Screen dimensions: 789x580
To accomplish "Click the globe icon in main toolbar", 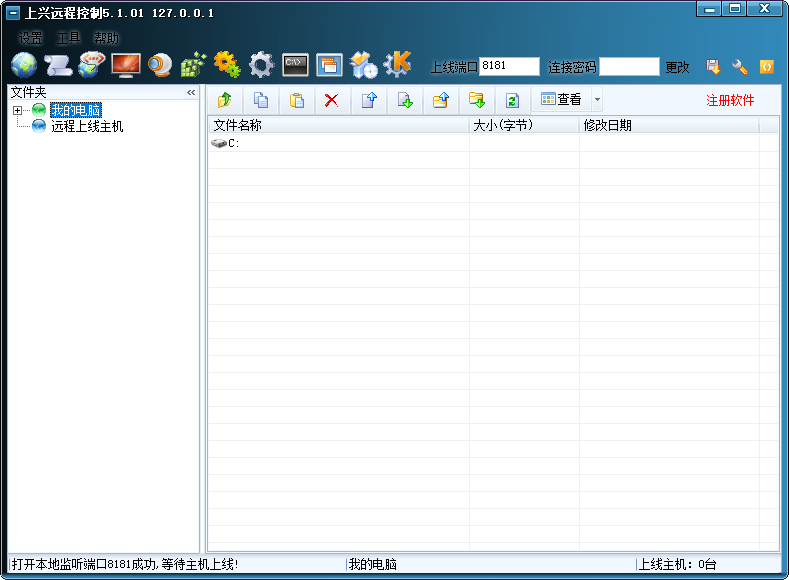I will (24, 65).
